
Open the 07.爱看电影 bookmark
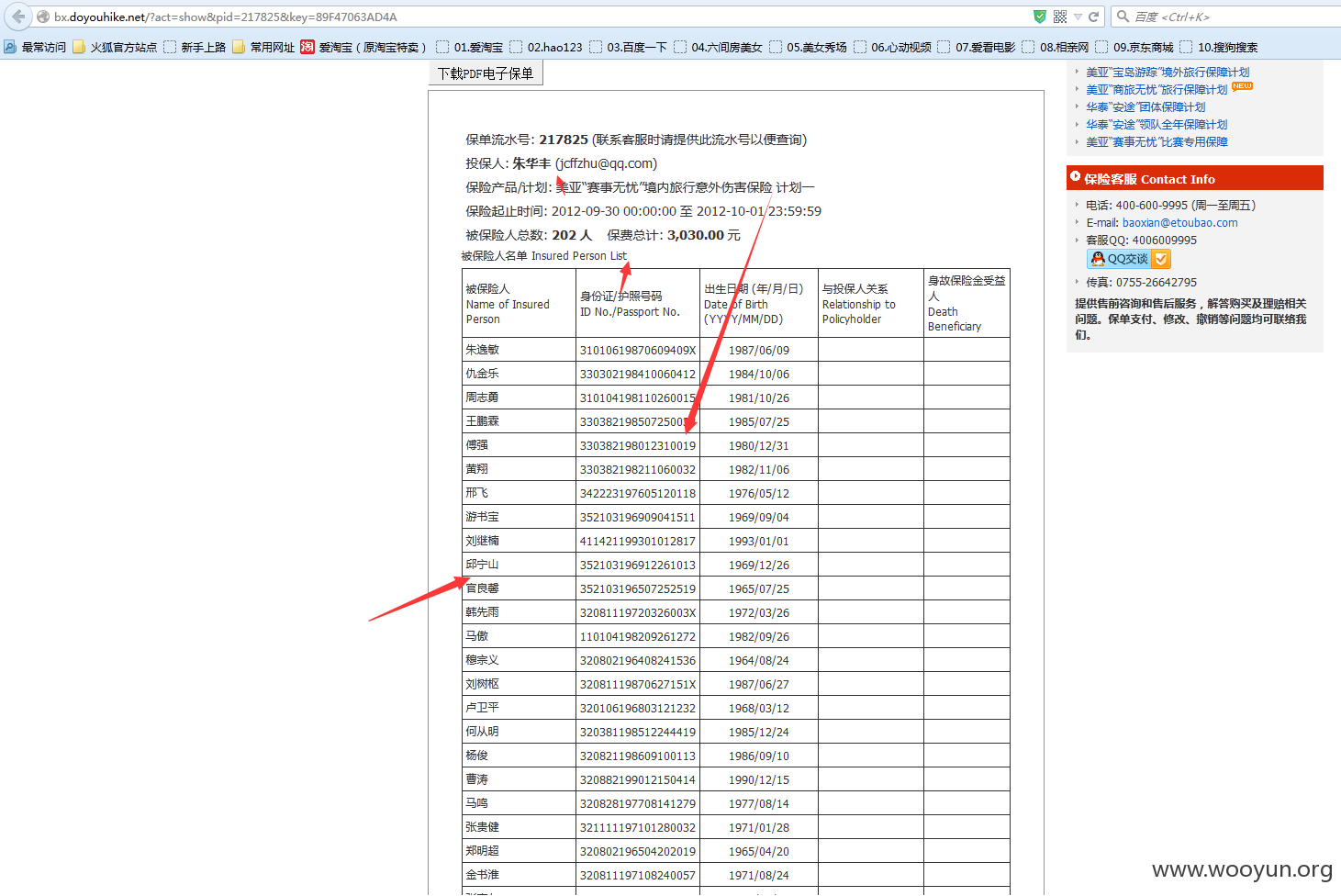coord(977,47)
